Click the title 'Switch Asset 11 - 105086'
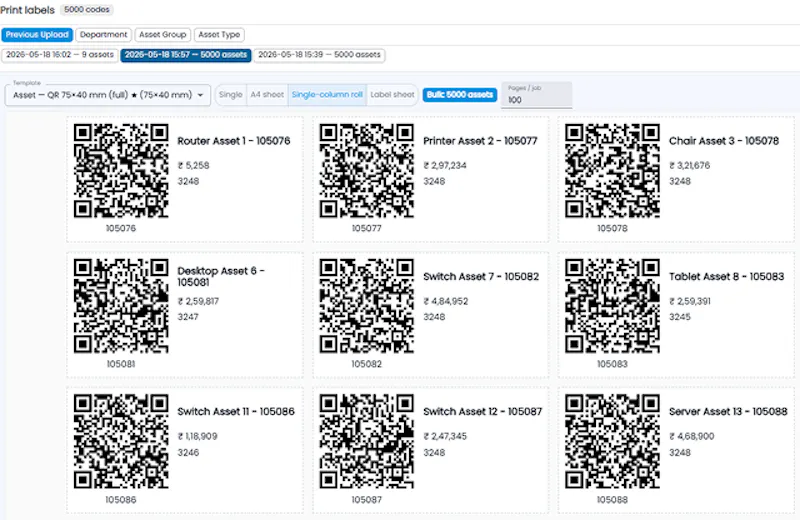The width and height of the screenshot is (800, 520). (236, 411)
